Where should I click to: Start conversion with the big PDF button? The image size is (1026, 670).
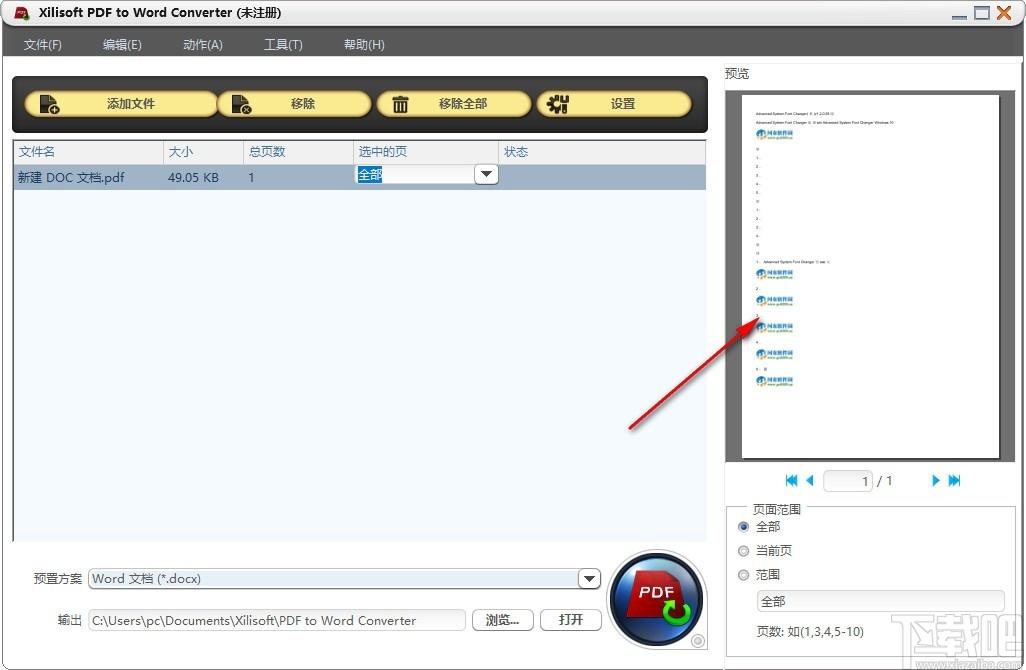pos(656,599)
